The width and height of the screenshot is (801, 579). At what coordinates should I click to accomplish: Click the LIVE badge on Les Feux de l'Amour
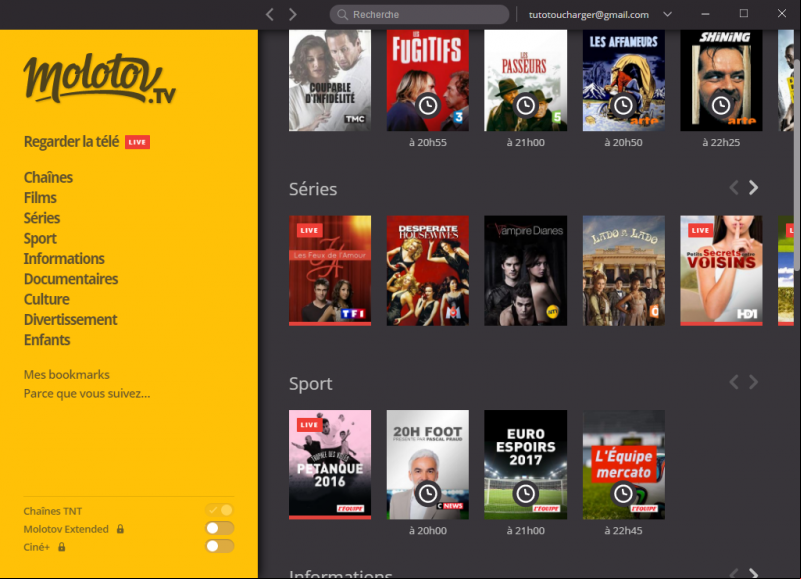309,230
